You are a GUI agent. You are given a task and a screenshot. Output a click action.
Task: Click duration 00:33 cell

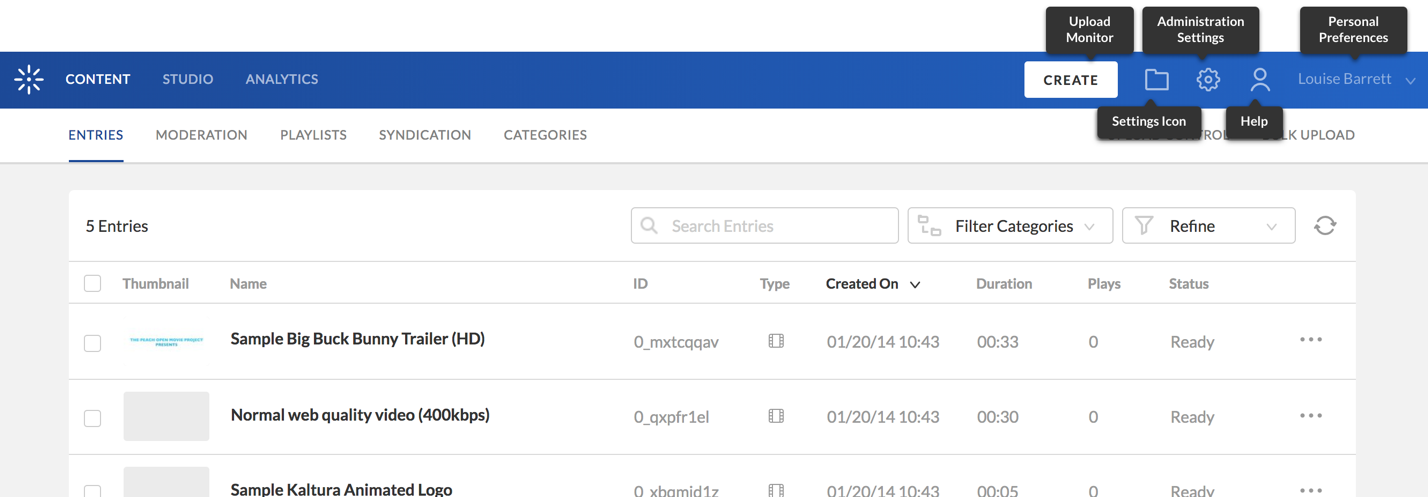tap(998, 342)
